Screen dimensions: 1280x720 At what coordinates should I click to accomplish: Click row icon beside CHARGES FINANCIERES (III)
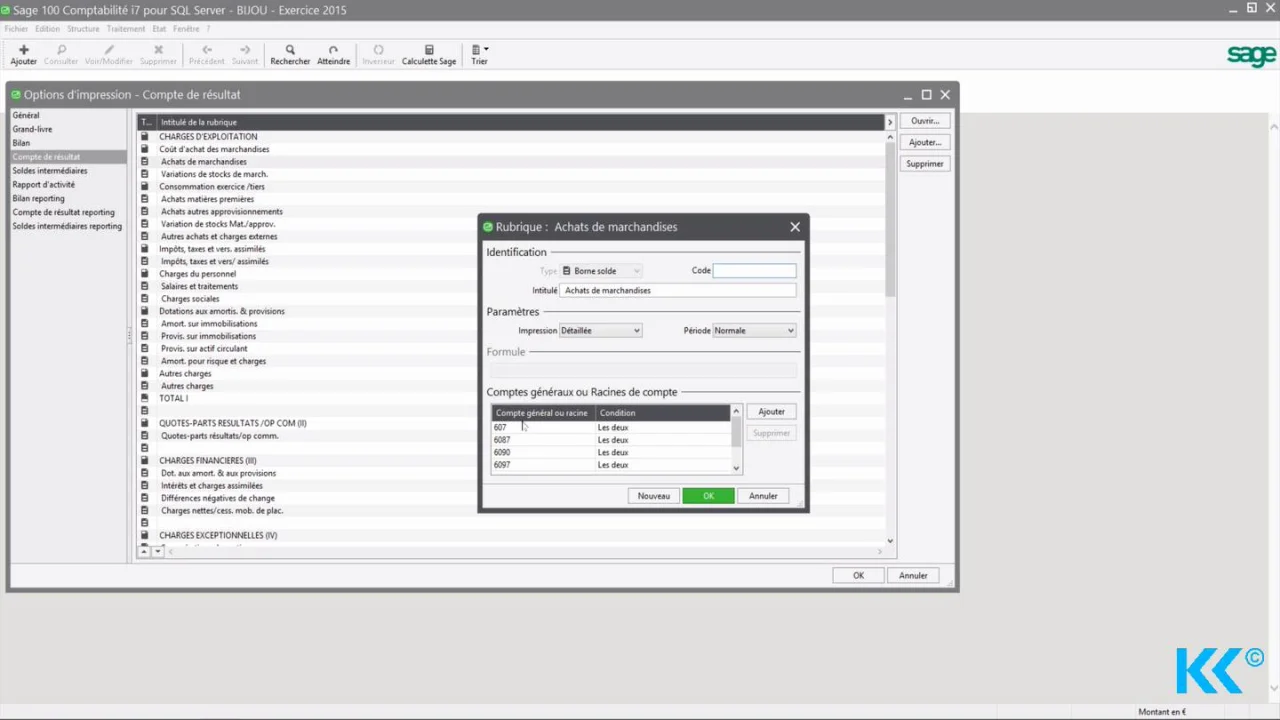pos(144,460)
